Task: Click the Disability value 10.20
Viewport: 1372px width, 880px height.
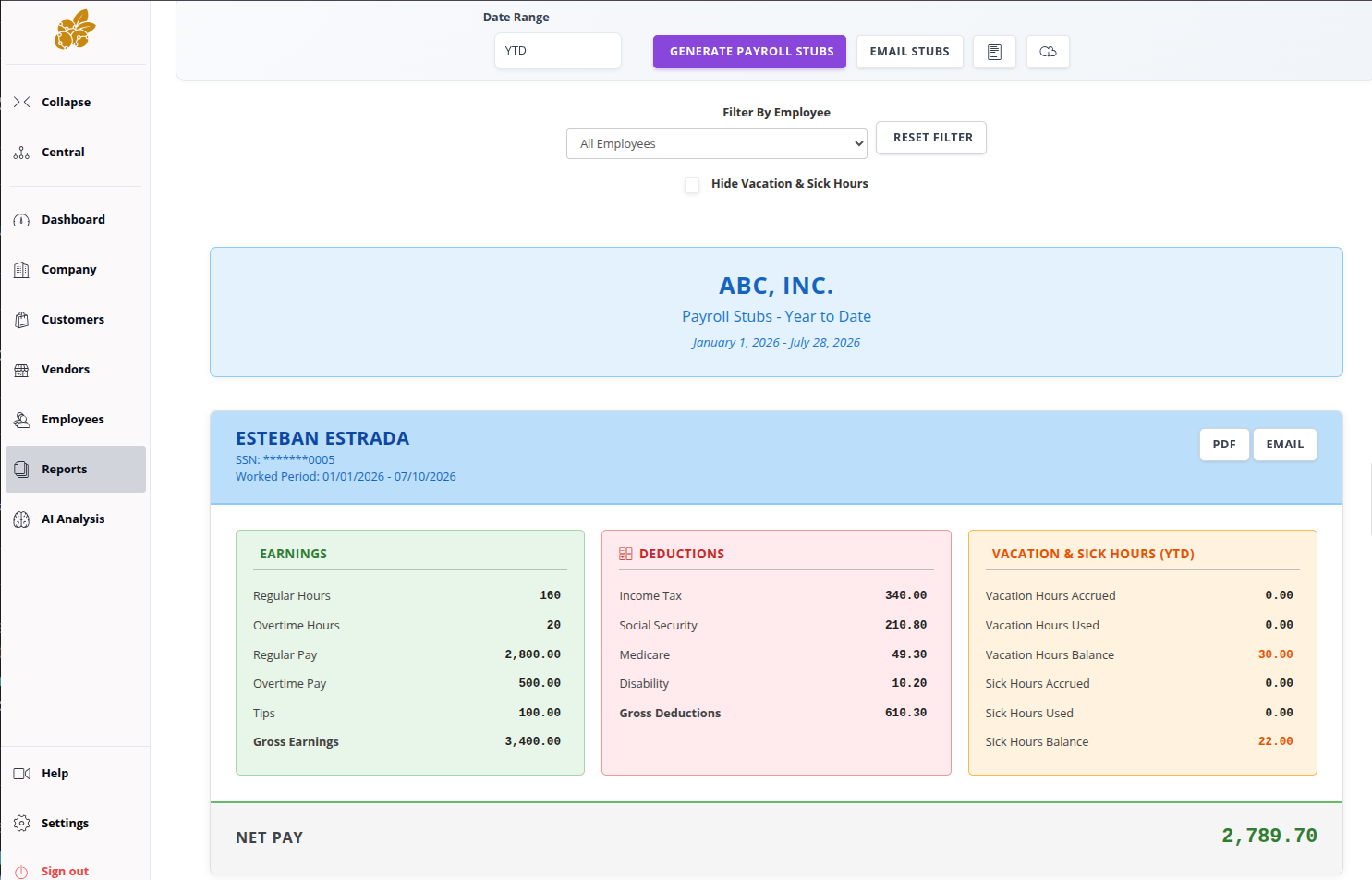Action: (x=909, y=683)
